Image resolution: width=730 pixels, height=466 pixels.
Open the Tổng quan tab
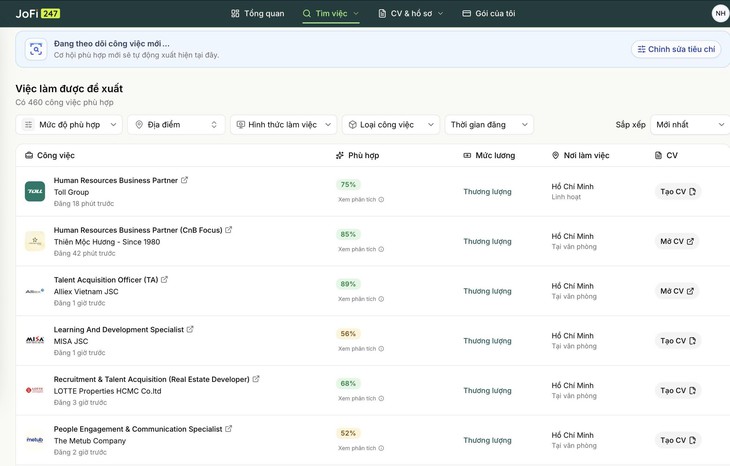257,14
